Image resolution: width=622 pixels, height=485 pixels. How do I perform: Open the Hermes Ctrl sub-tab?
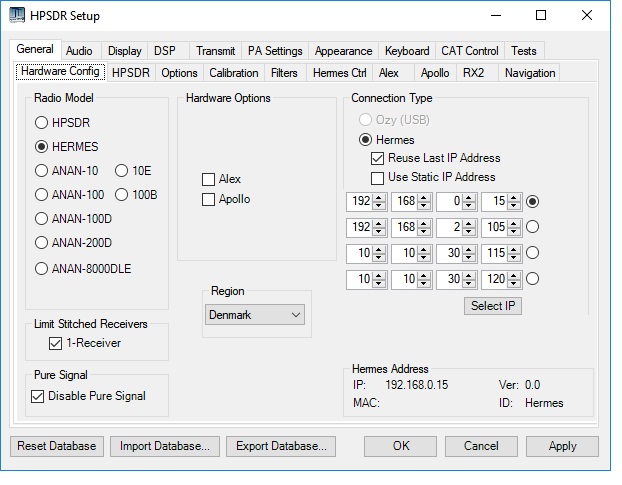point(340,73)
